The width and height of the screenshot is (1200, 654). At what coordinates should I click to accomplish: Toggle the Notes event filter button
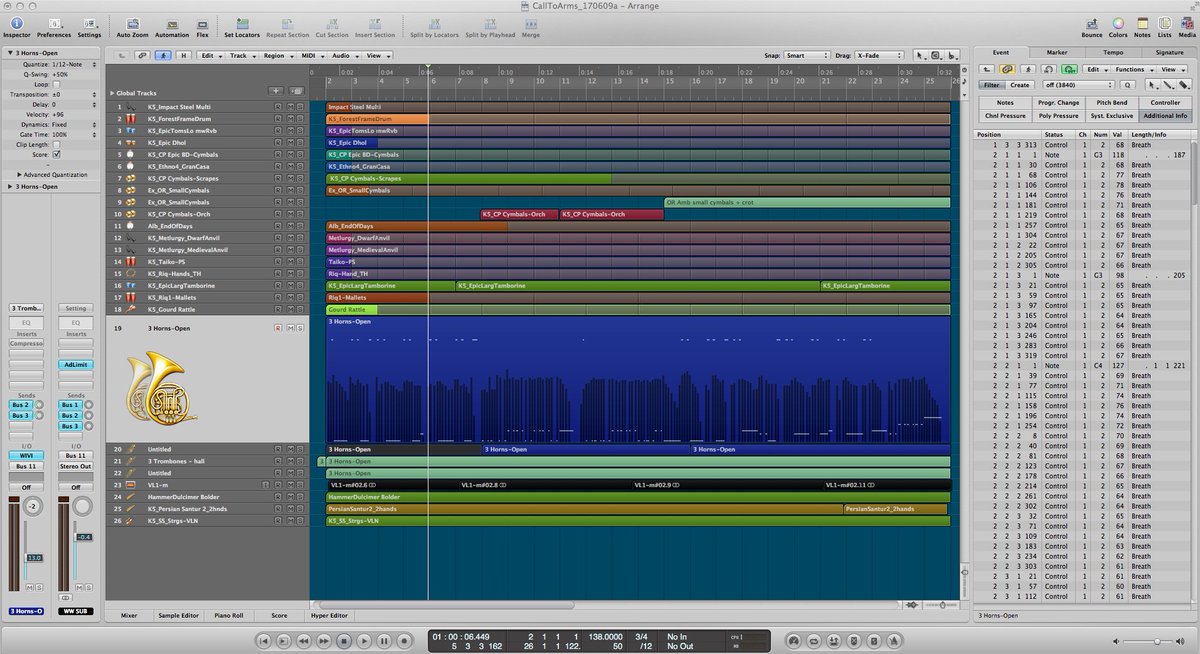[1005, 102]
